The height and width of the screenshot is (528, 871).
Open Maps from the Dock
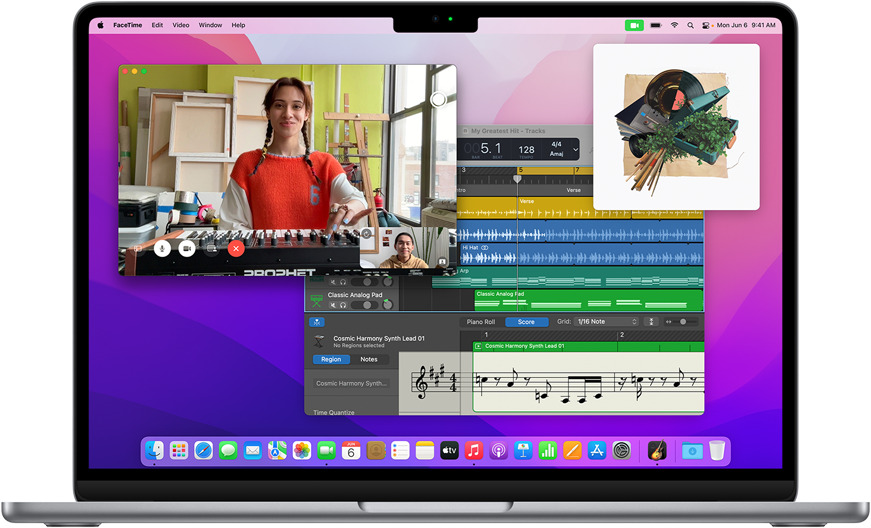(277, 451)
